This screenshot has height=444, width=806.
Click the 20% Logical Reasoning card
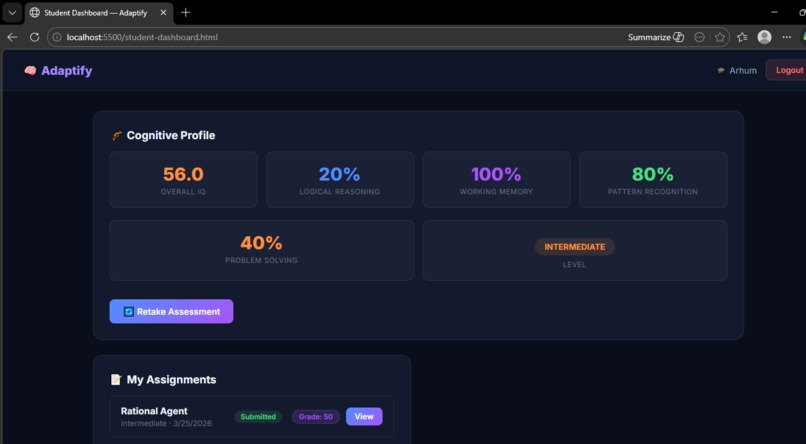pyautogui.click(x=340, y=179)
